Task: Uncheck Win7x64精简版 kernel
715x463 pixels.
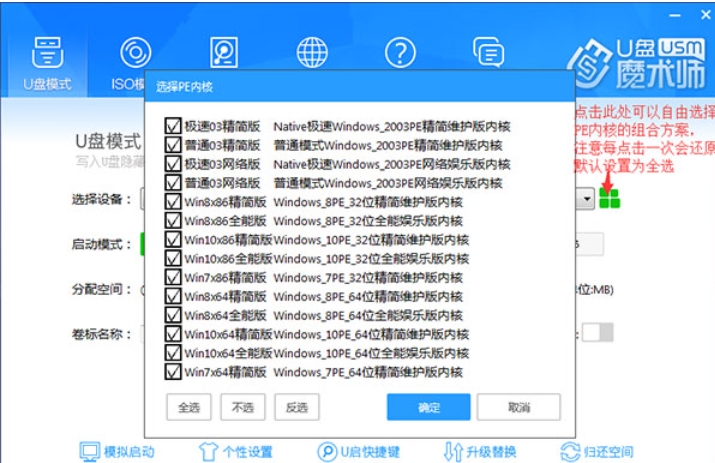Action: (x=173, y=372)
